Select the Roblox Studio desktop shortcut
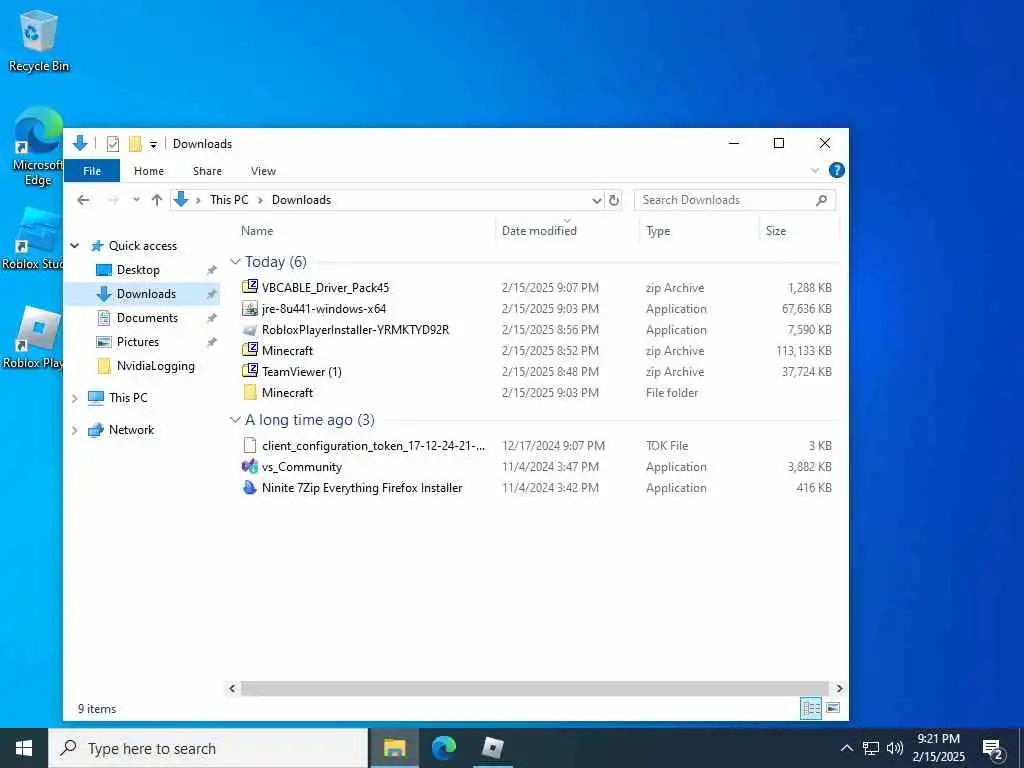This screenshot has height=768, width=1024. [33, 239]
